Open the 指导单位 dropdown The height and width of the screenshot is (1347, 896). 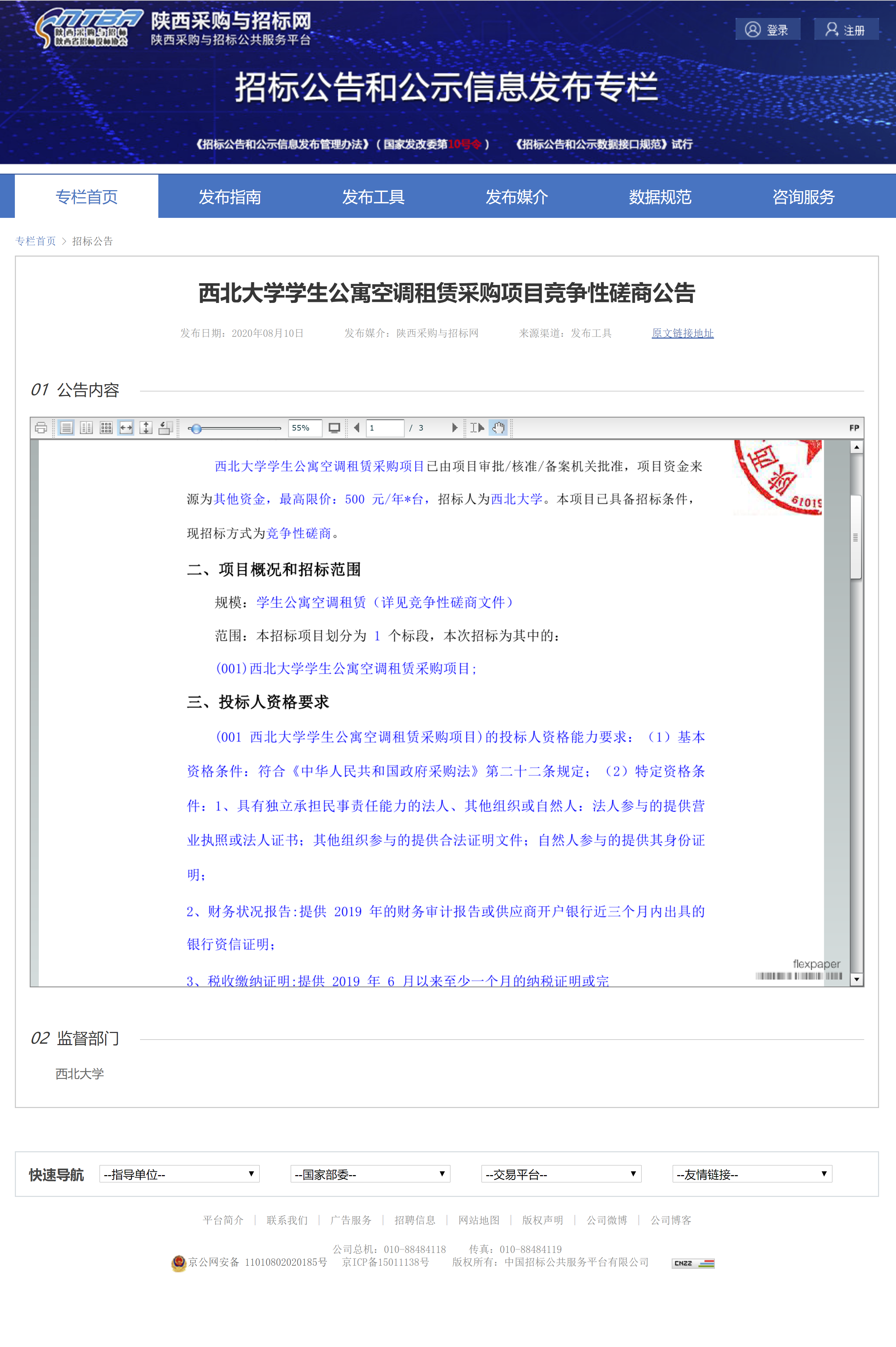tap(179, 1174)
